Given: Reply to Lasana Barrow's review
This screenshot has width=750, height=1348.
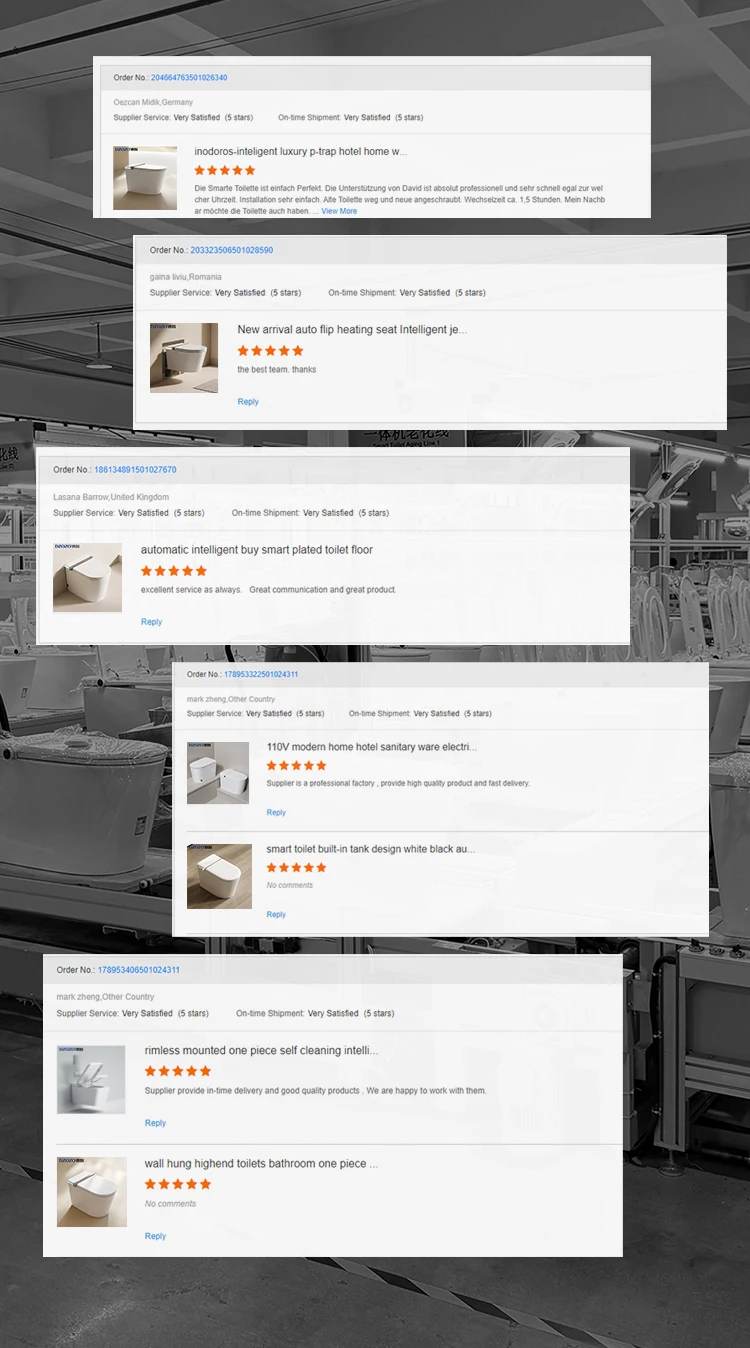Looking at the screenshot, I should tap(151, 622).
